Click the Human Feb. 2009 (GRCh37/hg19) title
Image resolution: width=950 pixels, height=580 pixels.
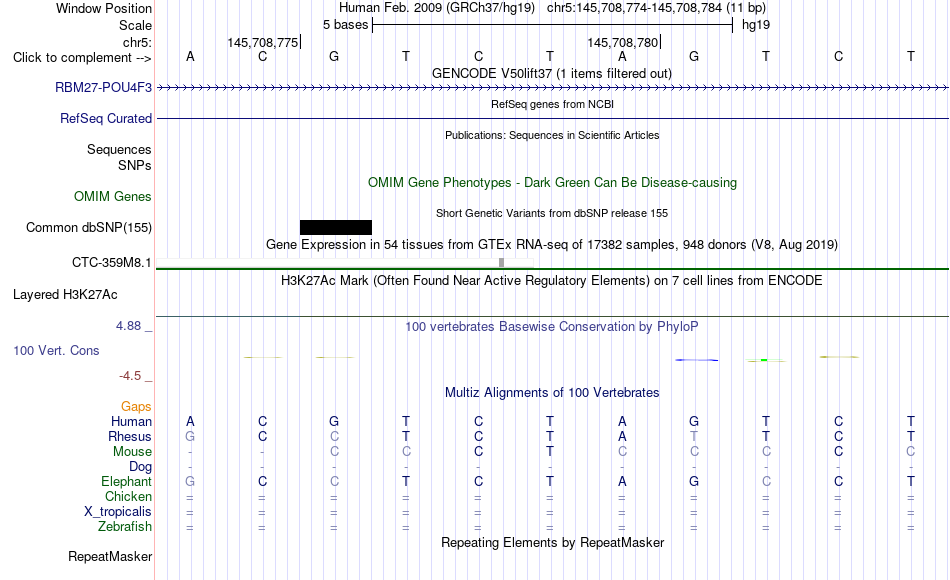437,8
